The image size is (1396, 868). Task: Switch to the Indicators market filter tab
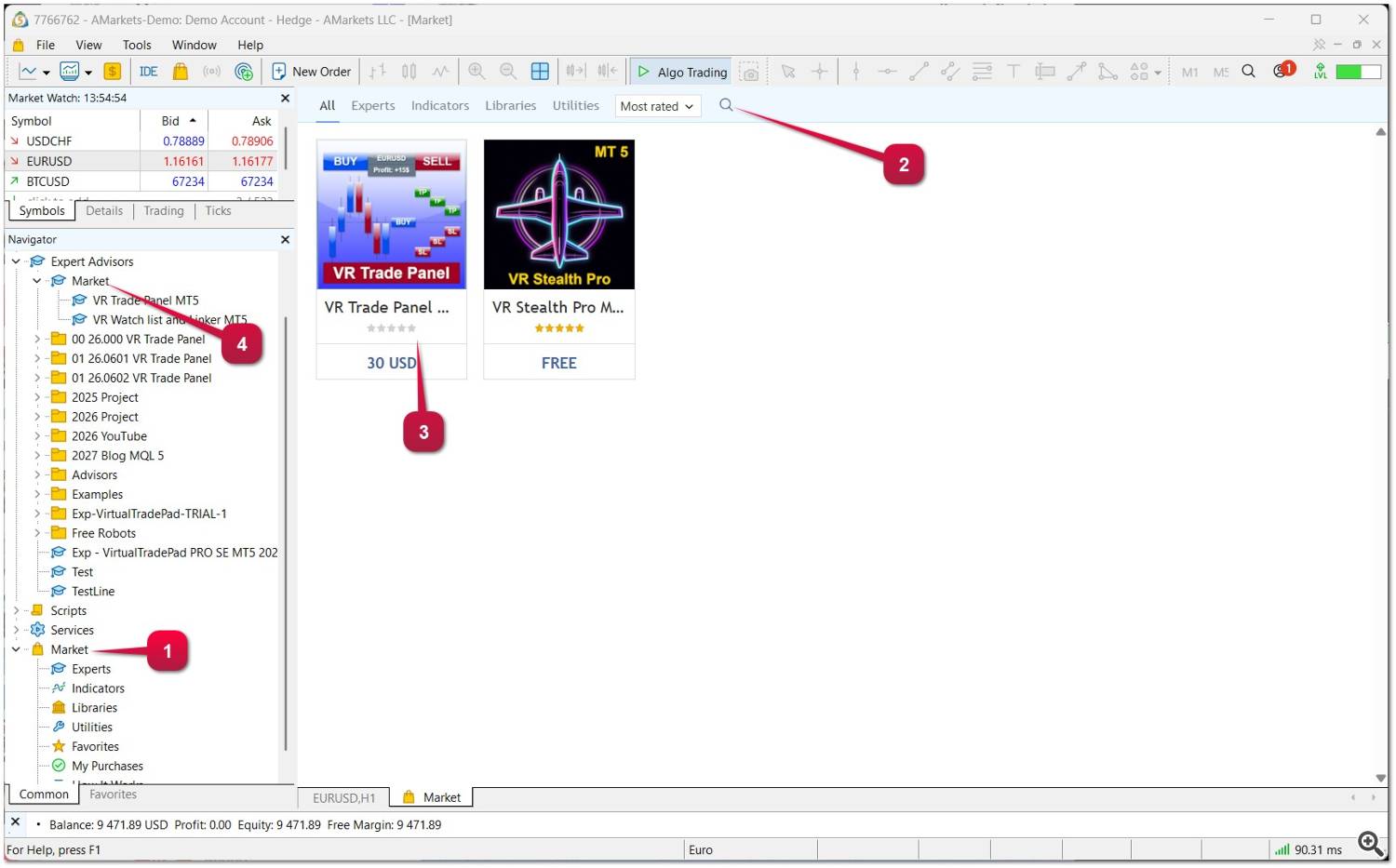pyautogui.click(x=440, y=105)
